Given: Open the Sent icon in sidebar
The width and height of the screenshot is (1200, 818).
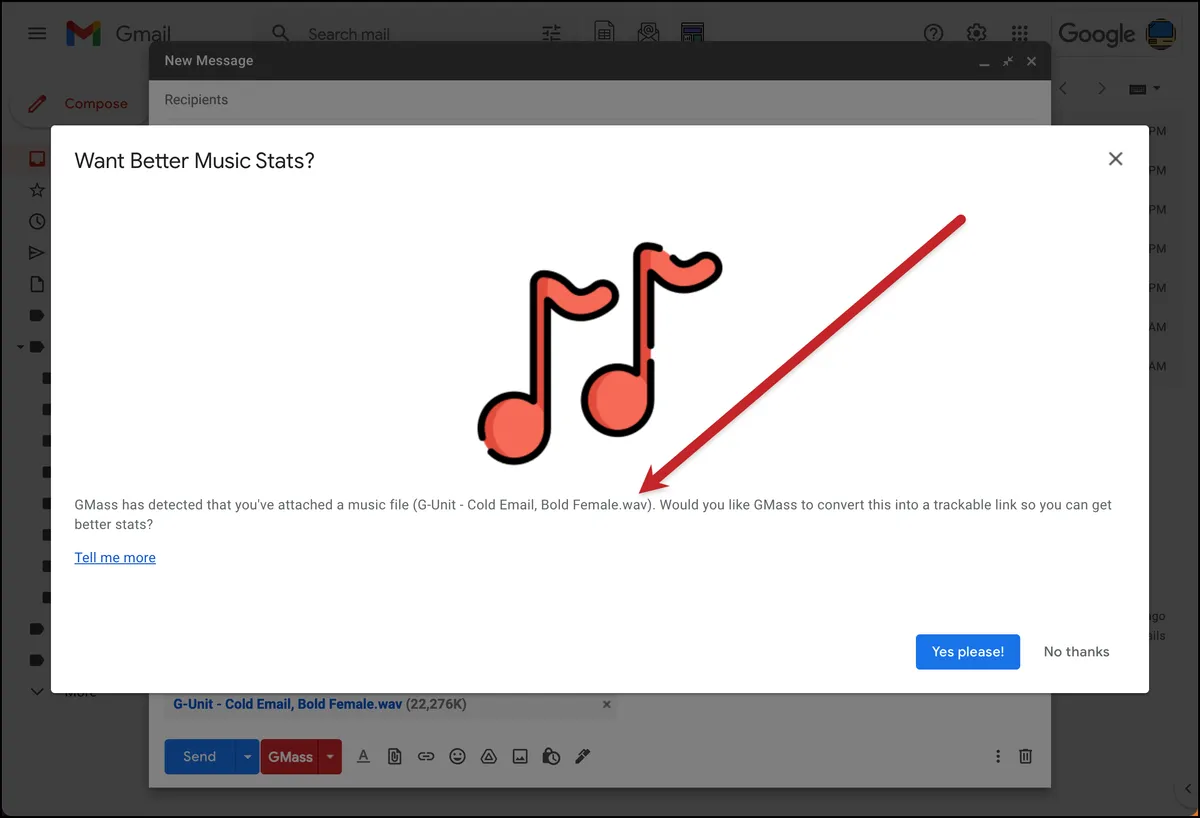Looking at the screenshot, I should click(x=37, y=252).
